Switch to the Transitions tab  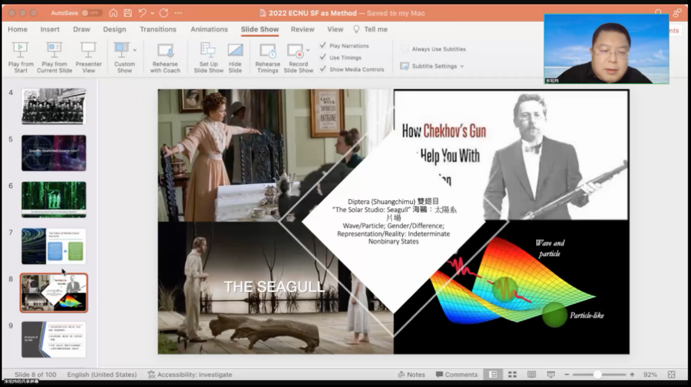158,29
